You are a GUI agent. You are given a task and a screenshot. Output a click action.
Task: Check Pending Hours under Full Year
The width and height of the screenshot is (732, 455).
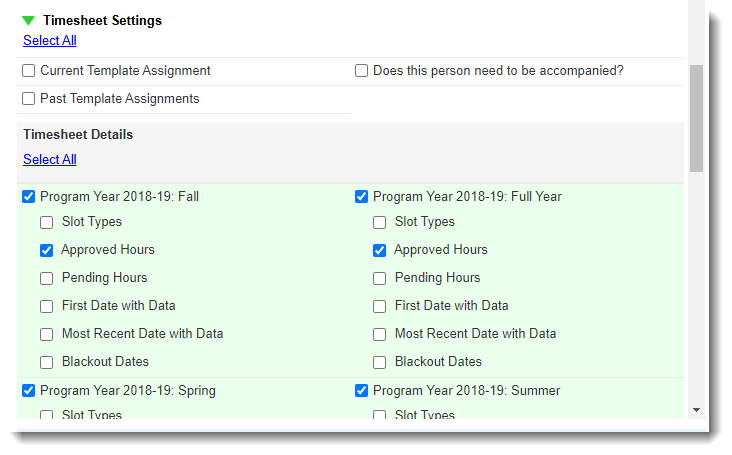[x=380, y=278]
